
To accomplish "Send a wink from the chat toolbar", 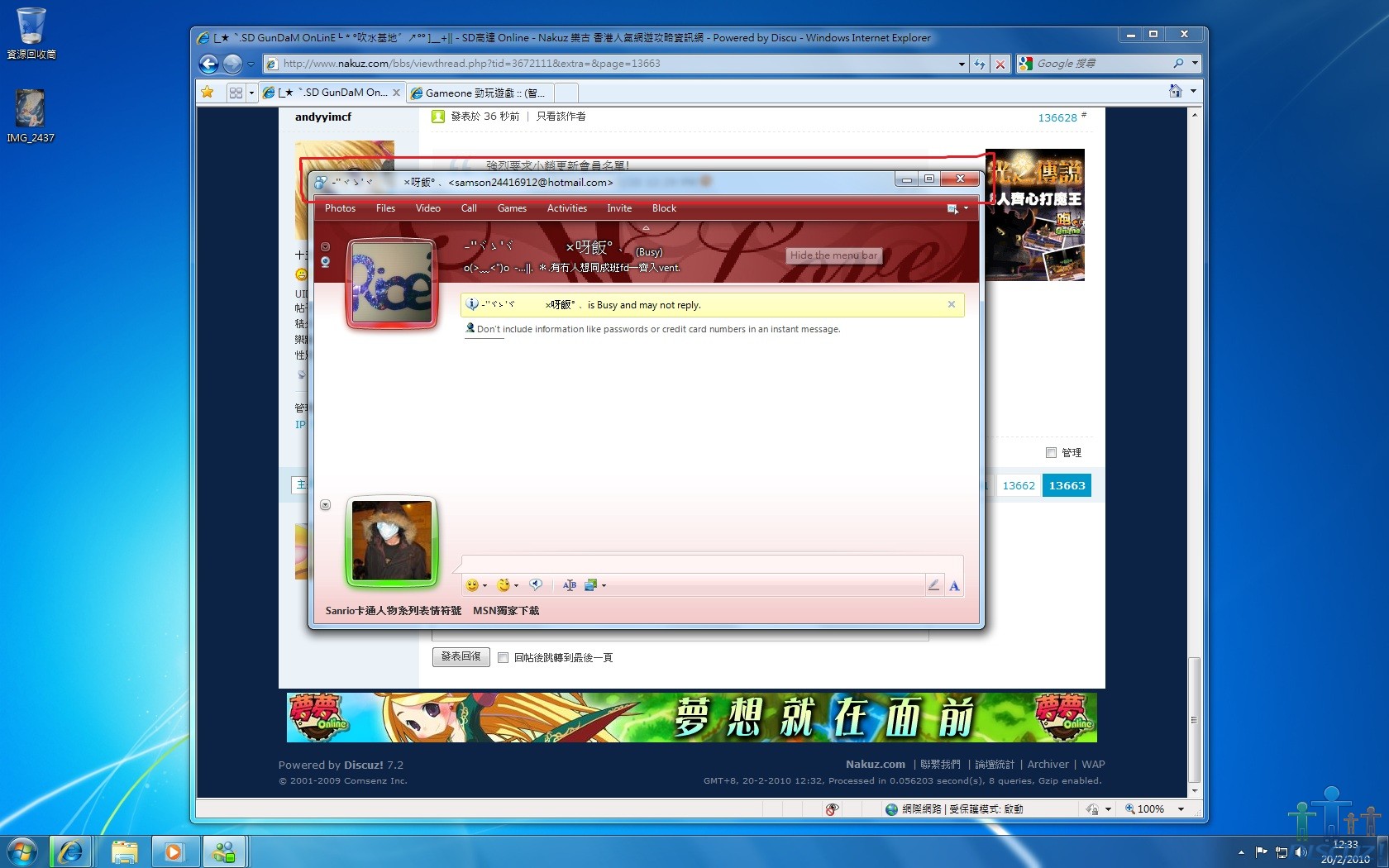I will coord(504,585).
